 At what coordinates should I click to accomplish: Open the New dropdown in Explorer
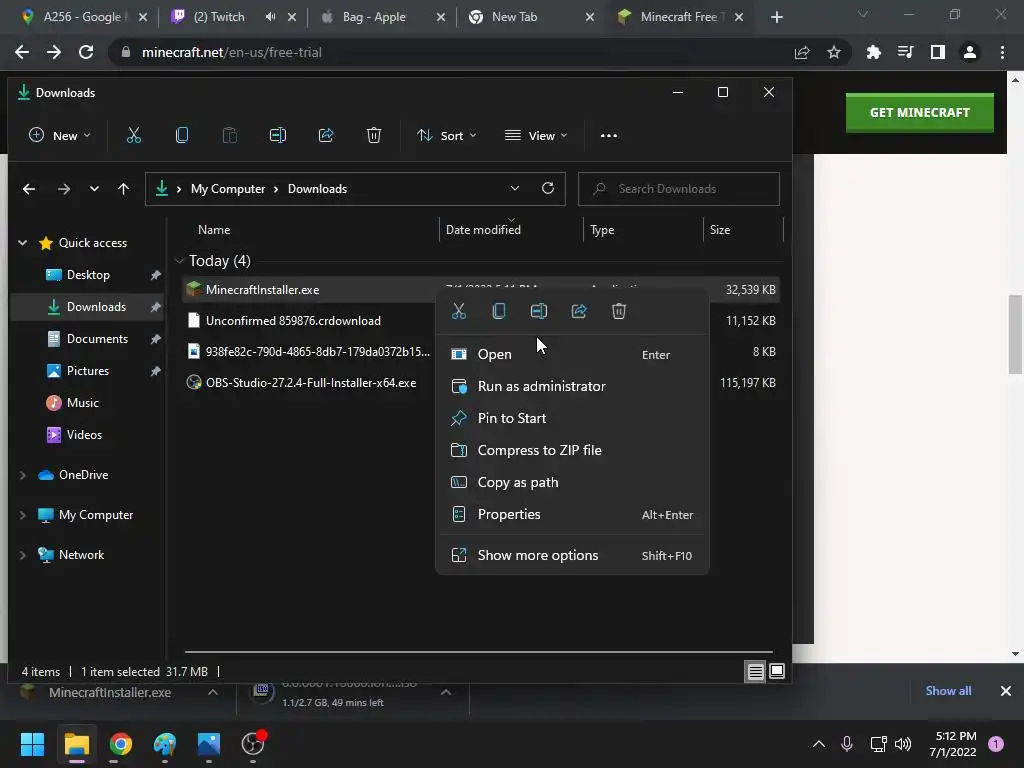click(x=59, y=135)
